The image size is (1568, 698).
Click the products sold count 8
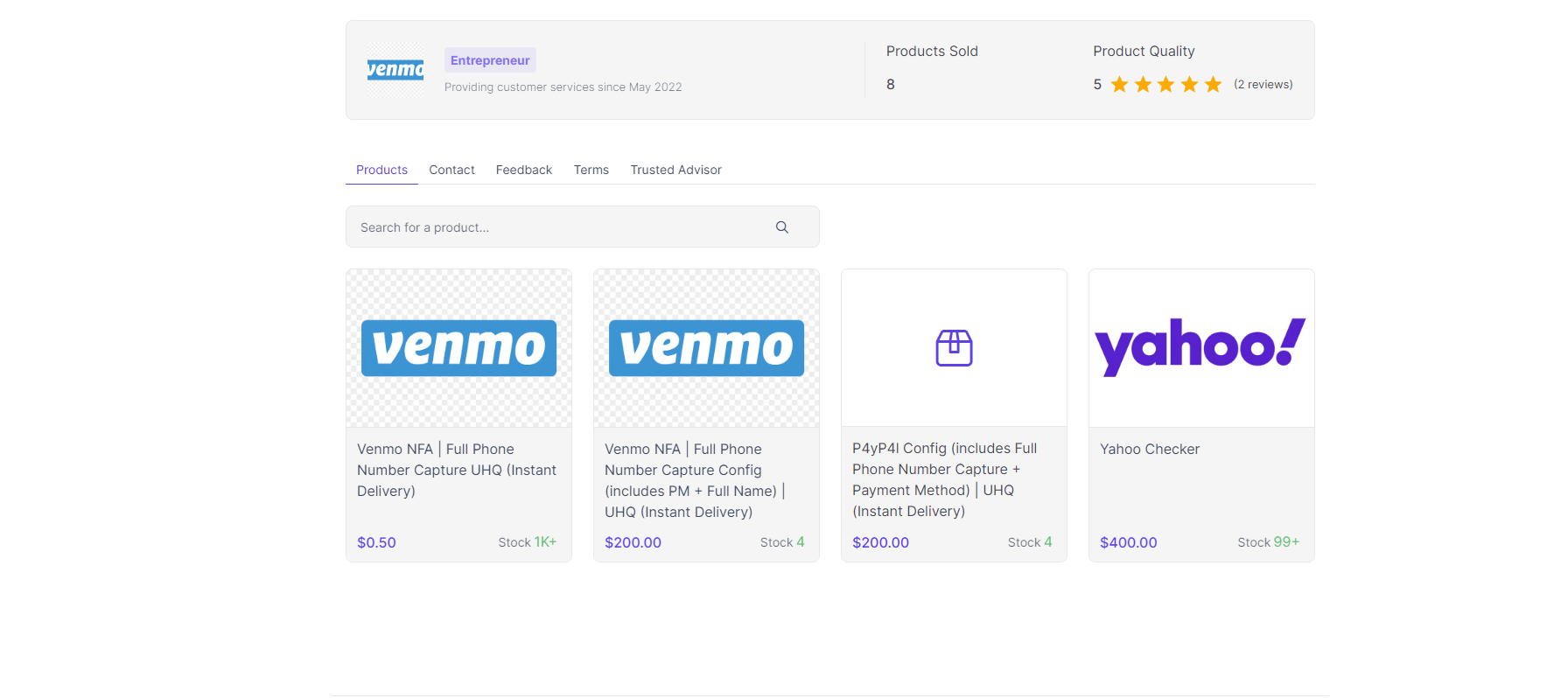tap(891, 85)
